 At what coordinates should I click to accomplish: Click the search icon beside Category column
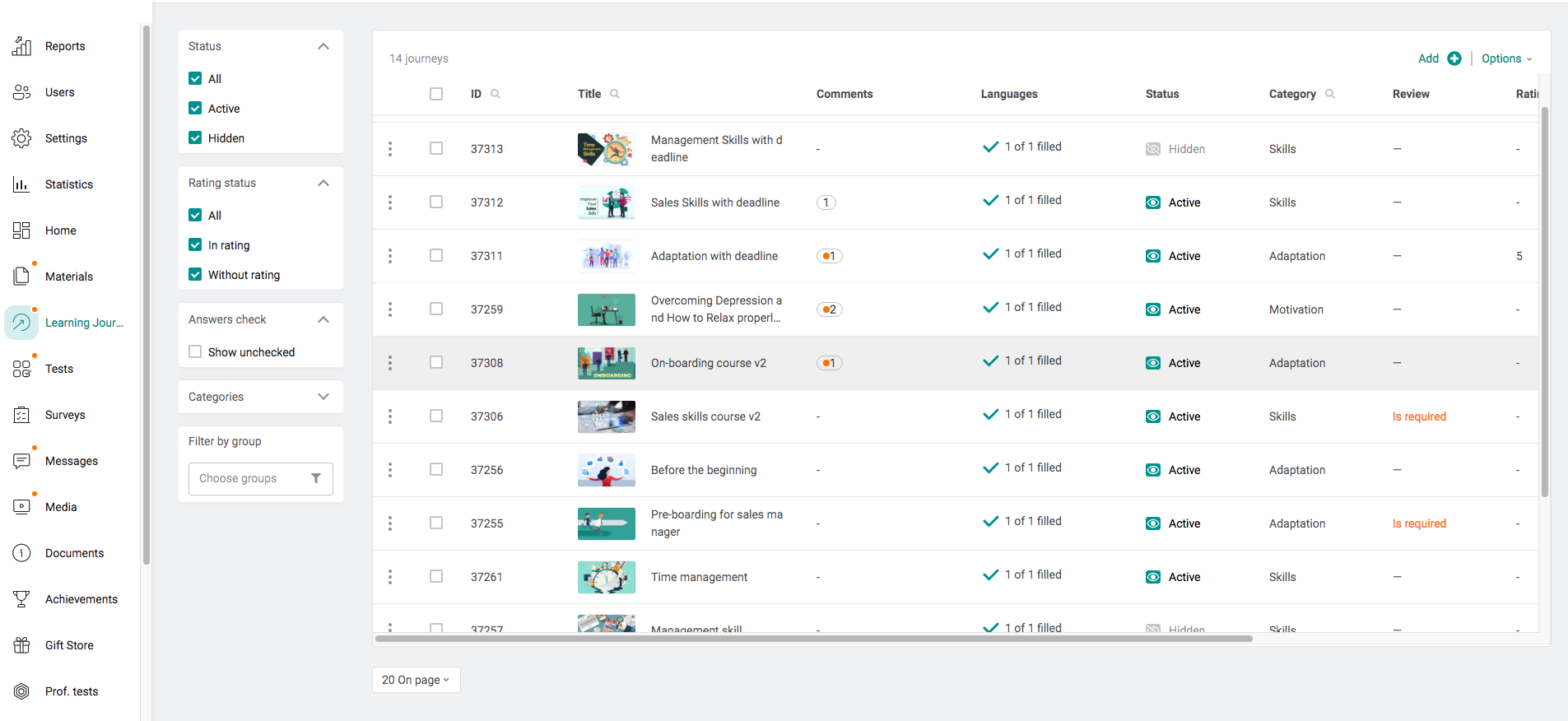pyautogui.click(x=1330, y=94)
